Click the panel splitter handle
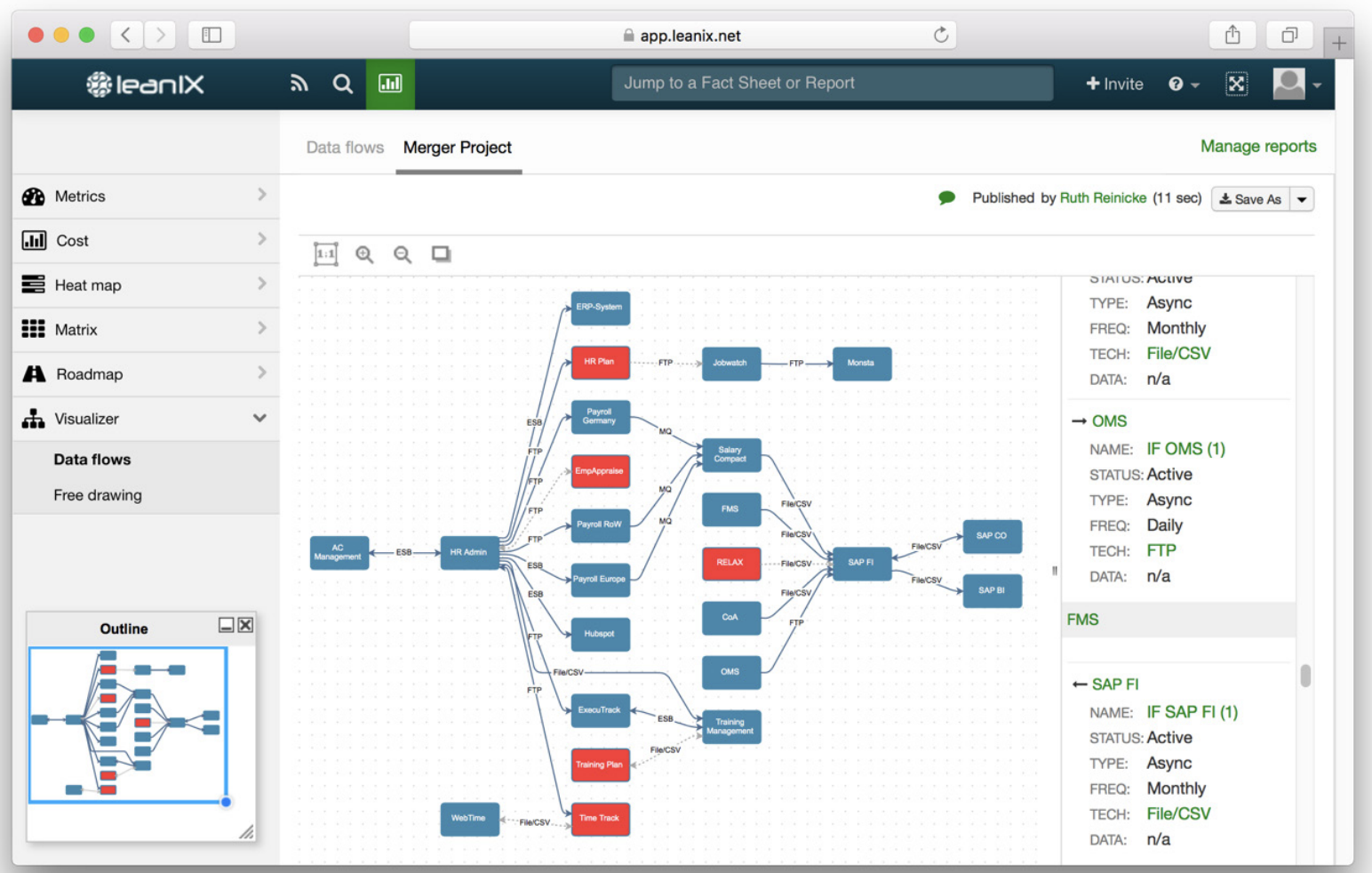The width and height of the screenshot is (1372, 873). [x=1055, y=571]
